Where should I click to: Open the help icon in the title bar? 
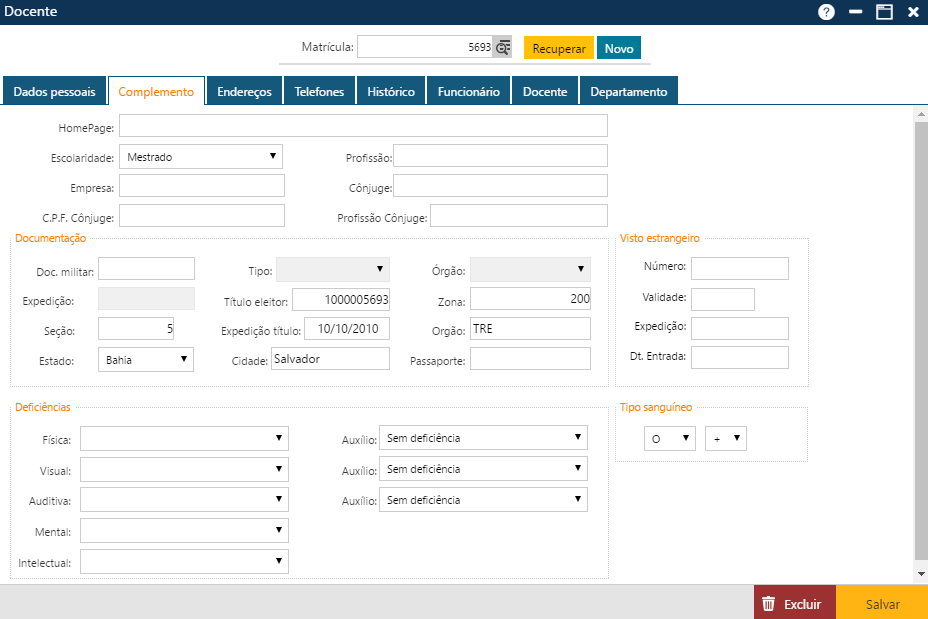click(826, 12)
